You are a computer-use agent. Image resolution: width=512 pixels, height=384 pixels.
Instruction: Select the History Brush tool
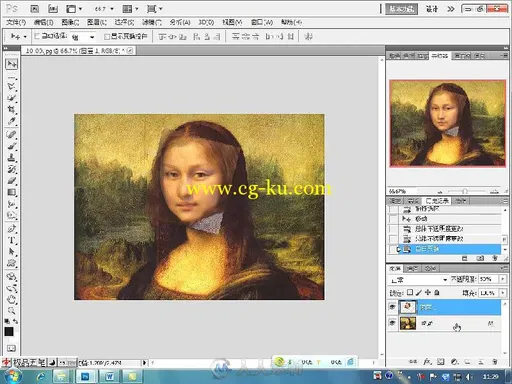coord(11,169)
